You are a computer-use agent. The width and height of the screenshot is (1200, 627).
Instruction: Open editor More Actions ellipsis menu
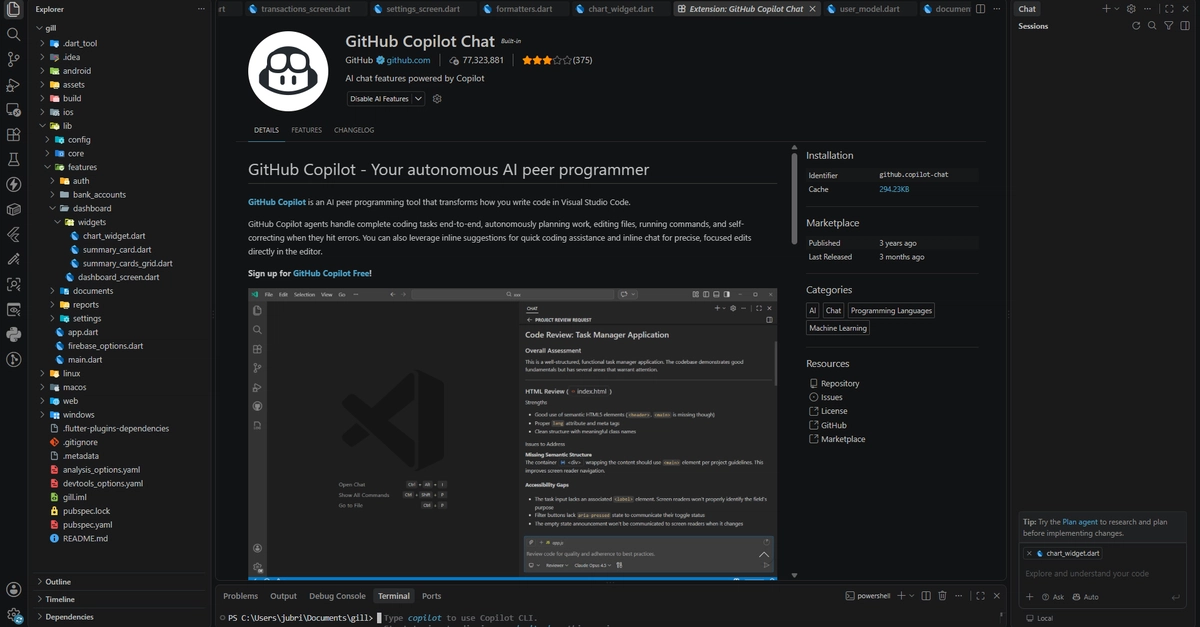(999, 9)
